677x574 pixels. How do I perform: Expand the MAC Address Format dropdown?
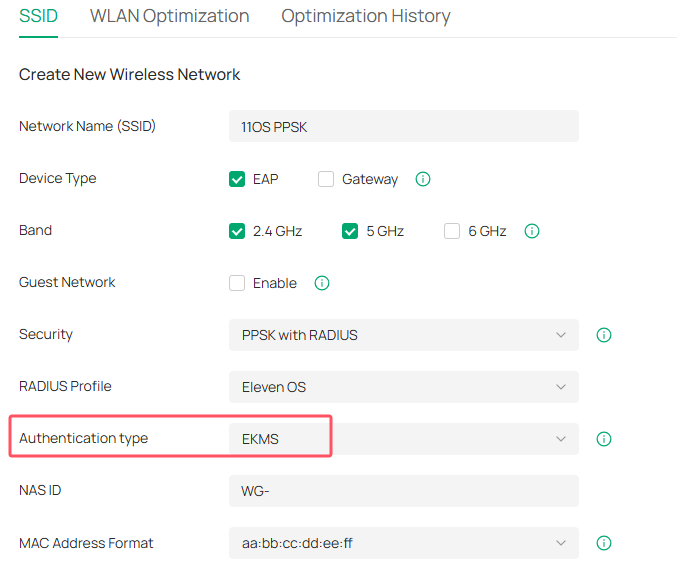403,543
